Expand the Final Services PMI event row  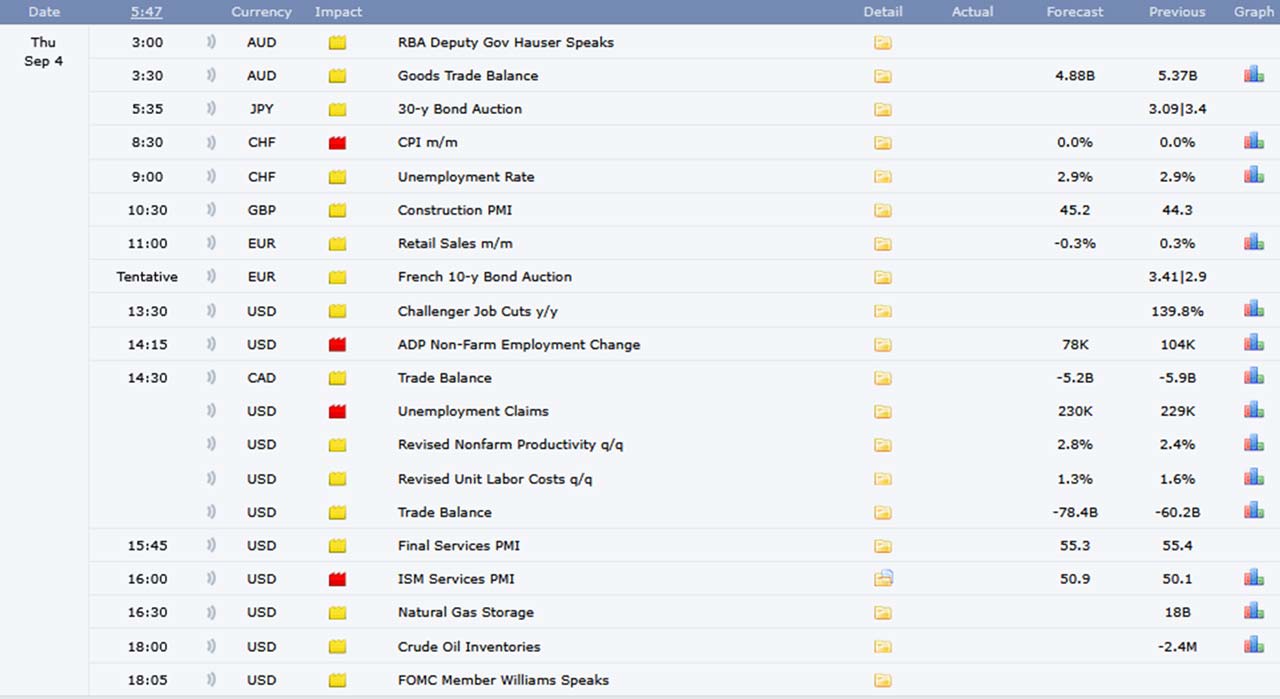(x=458, y=545)
